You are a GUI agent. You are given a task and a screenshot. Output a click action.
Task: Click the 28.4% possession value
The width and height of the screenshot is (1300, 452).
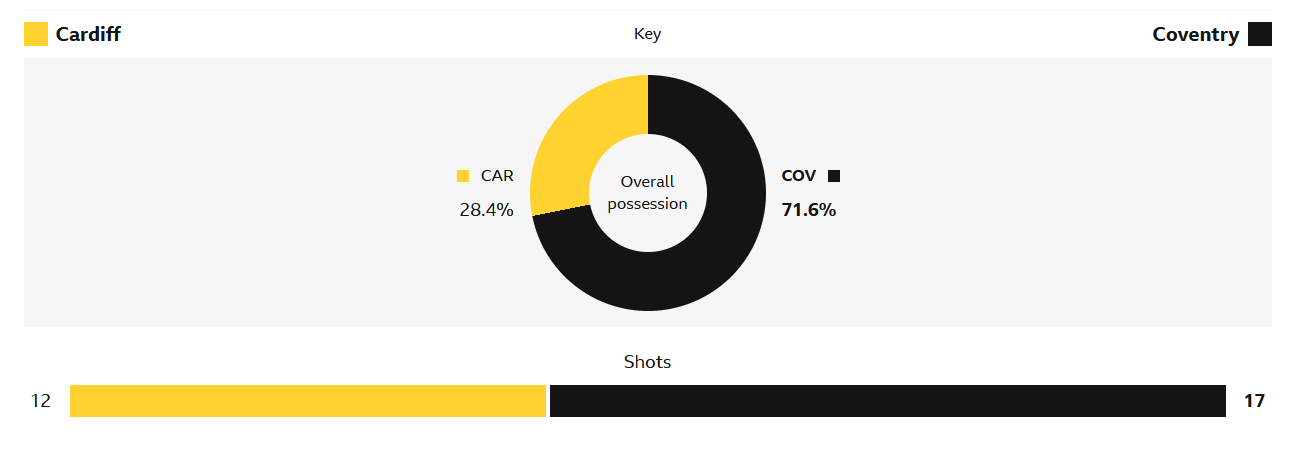coord(486,210)
